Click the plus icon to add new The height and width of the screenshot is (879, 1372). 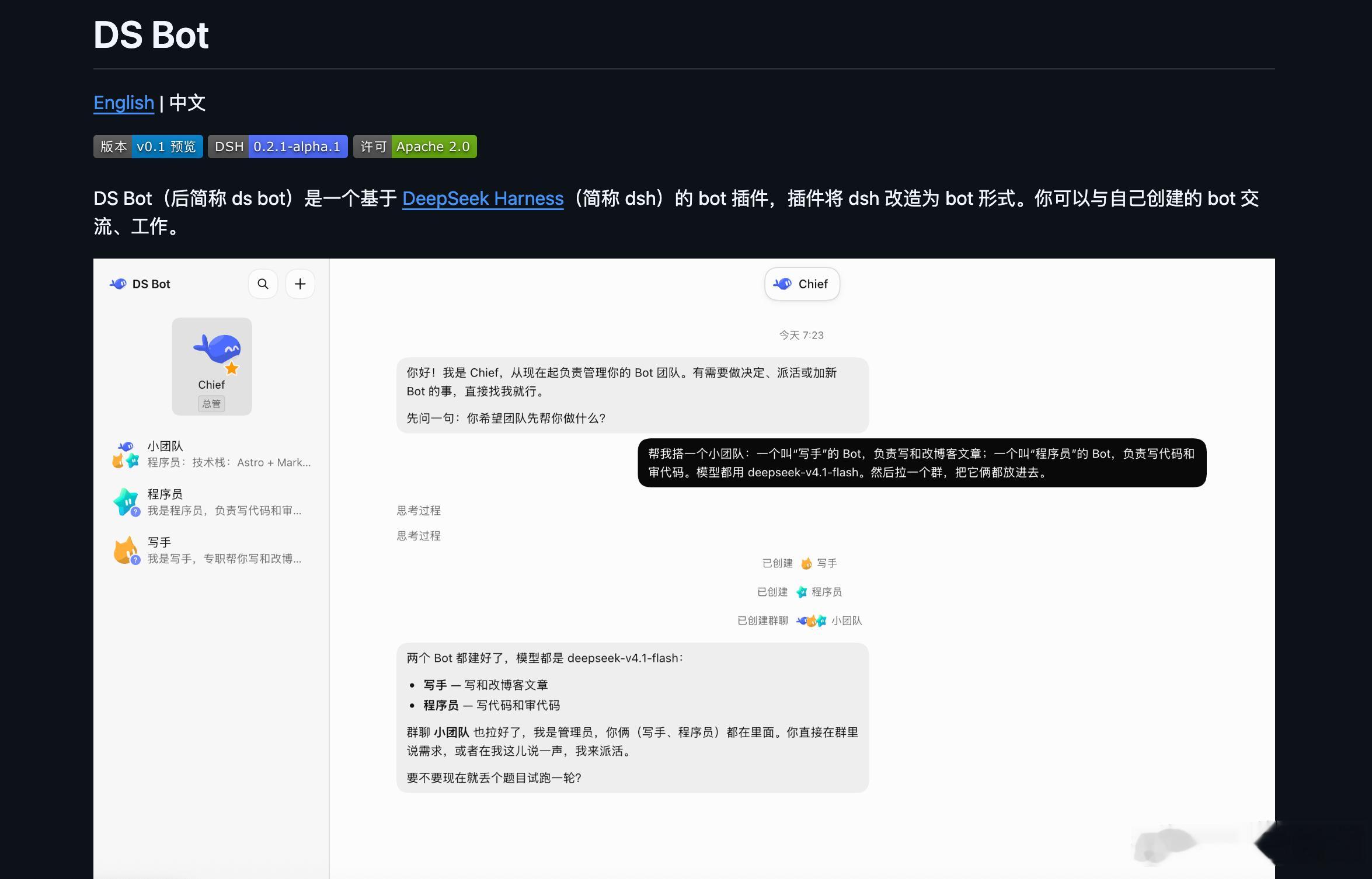(x=300, y=284)
